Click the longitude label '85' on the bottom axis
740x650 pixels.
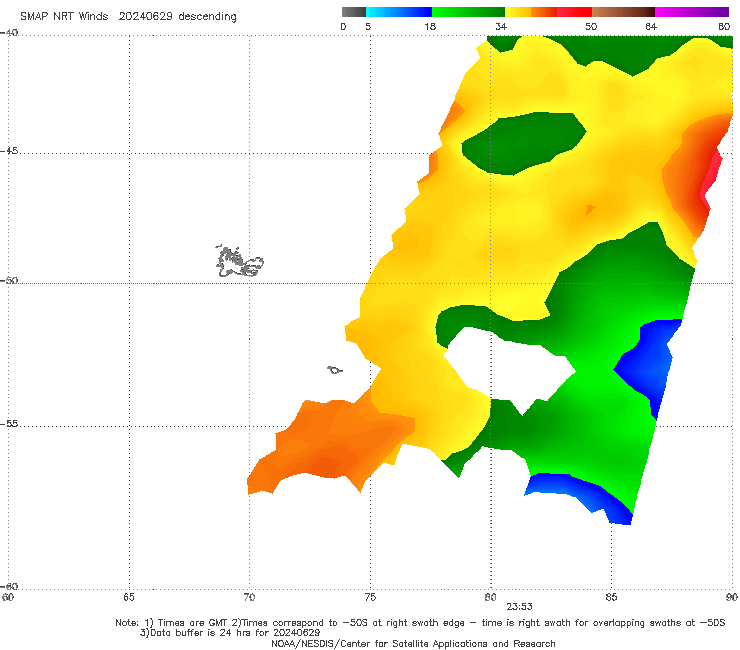coord(611,598)
